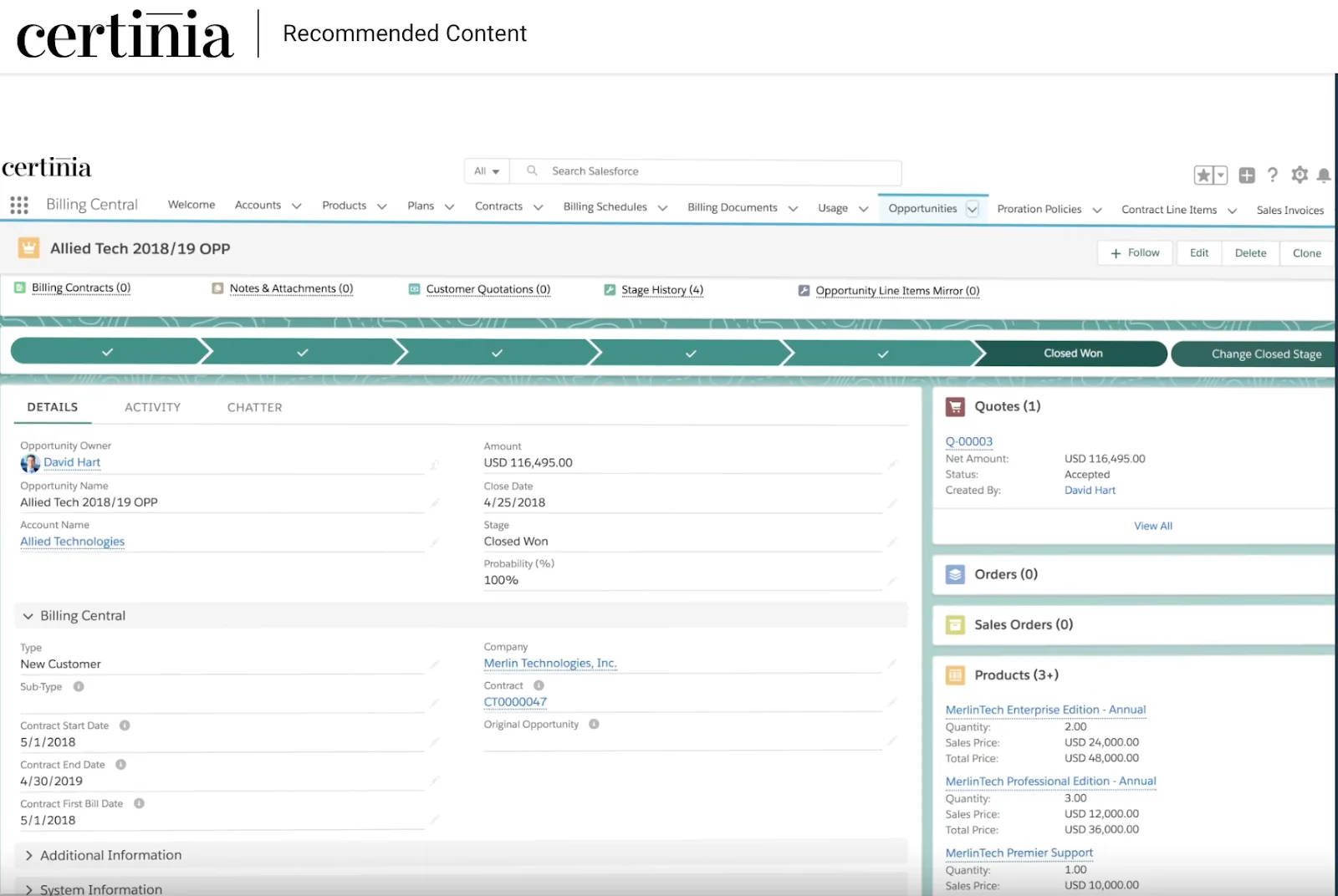
Task: Open the Setup gear icon
Action: pyautogui.click(x=1300, y=175)
